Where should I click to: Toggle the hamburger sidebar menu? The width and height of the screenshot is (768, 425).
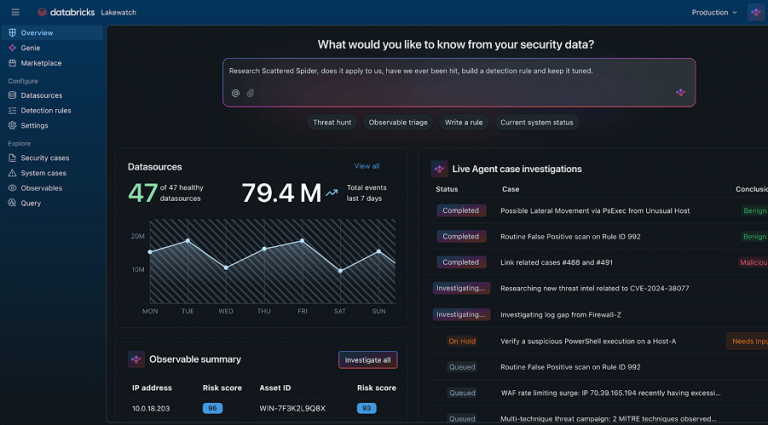point(14,12)
